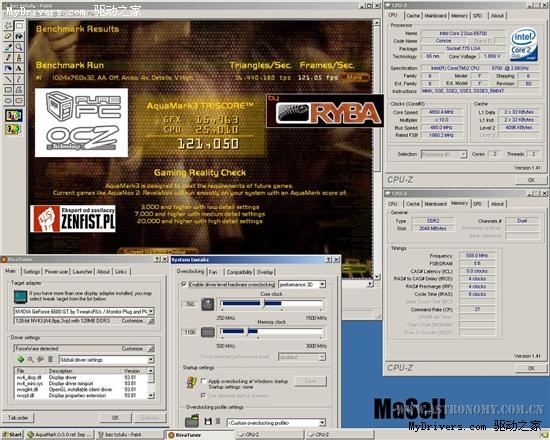Choose the Ellipse shape tool

coord(8,101)
